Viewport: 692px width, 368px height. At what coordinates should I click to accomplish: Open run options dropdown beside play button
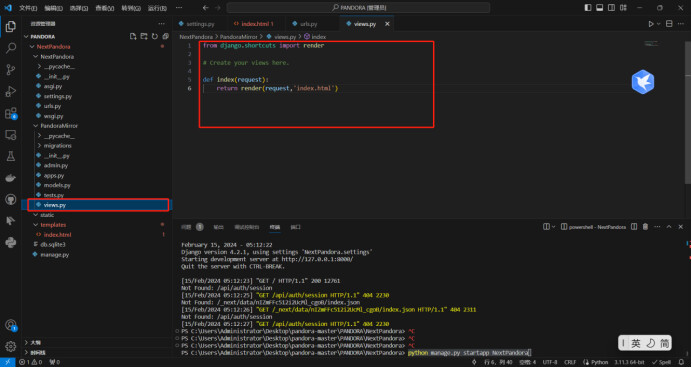pyautogui.click(x=658, y=24)
